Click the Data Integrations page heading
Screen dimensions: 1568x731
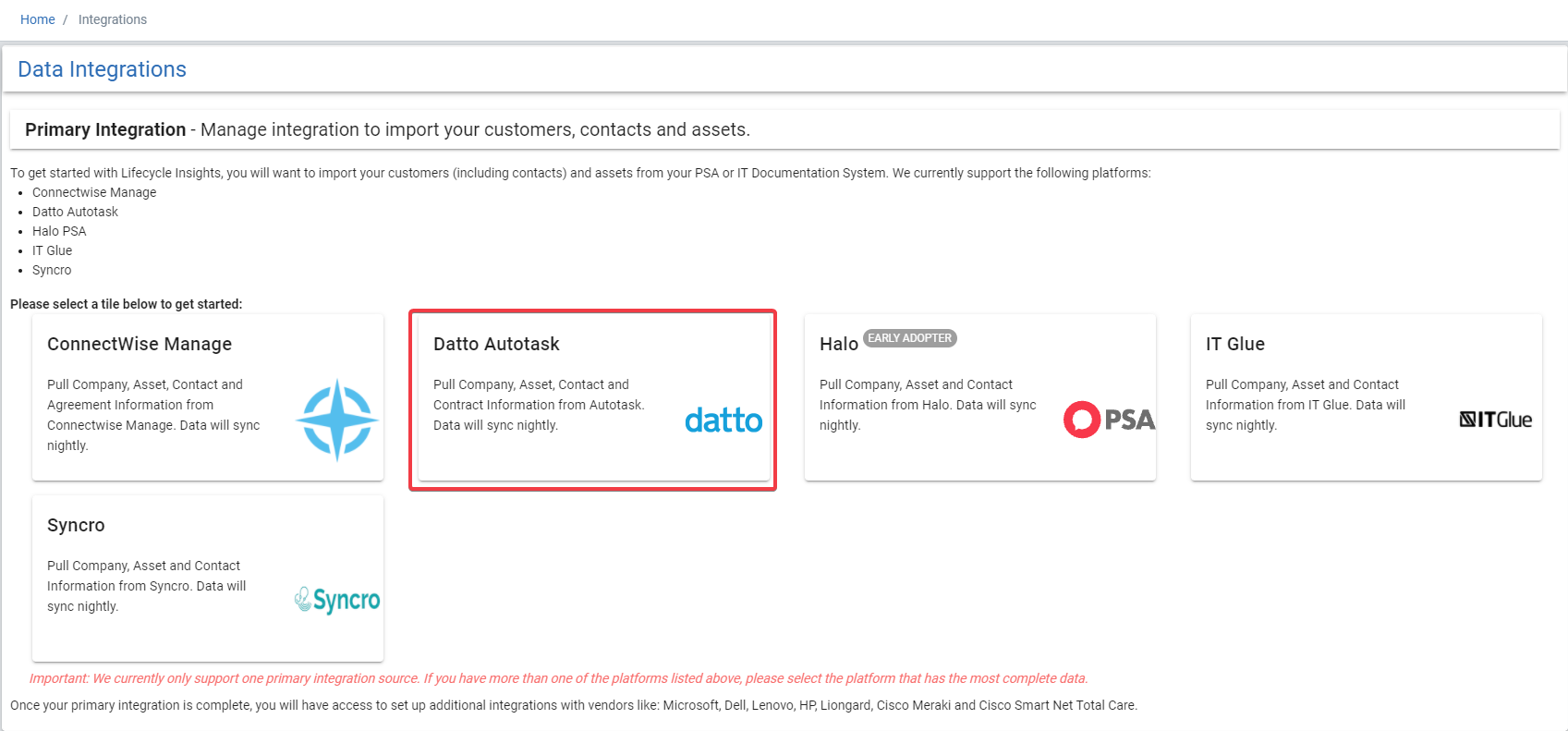point(102,69)
